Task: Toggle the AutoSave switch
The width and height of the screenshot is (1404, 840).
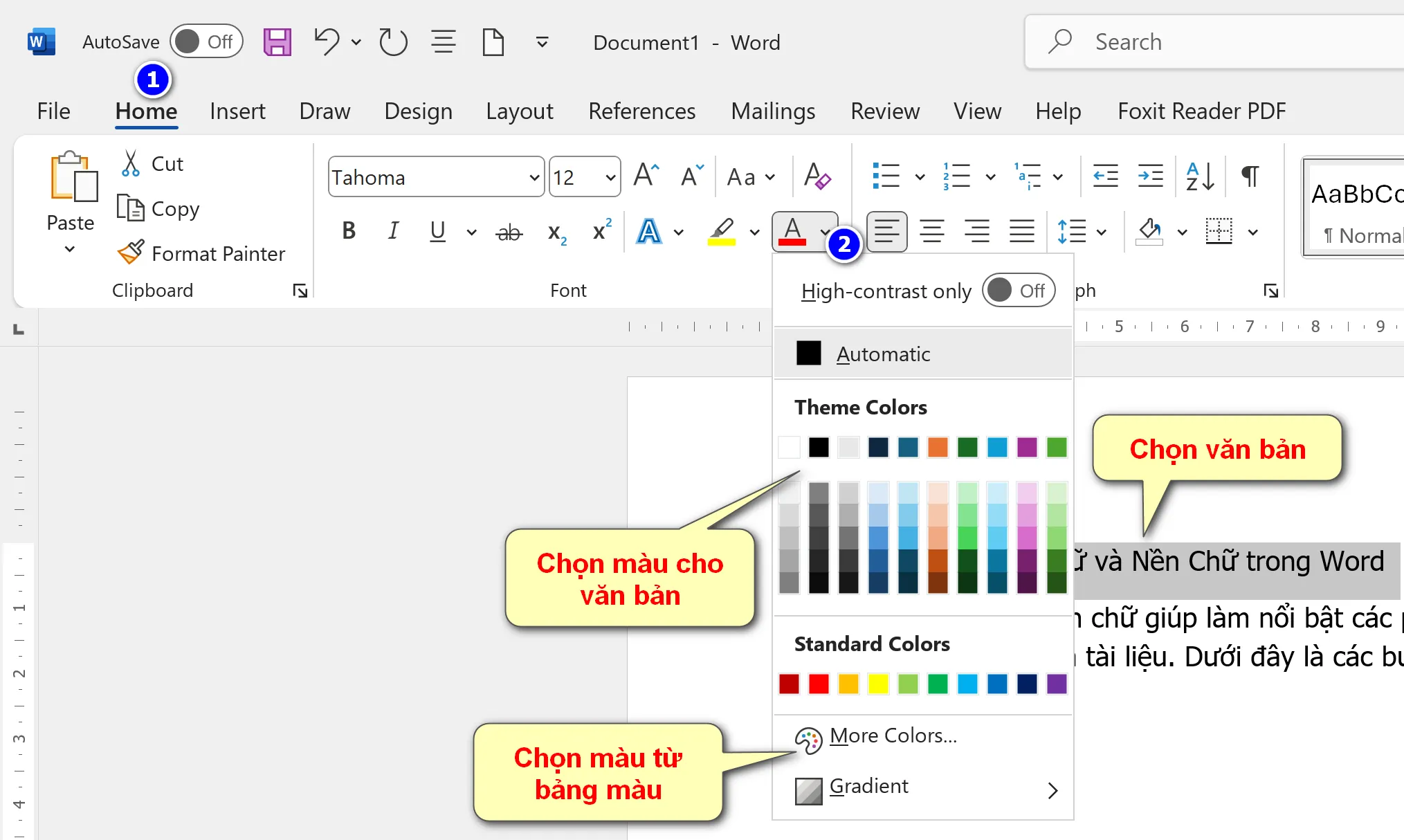Action: point(206,42)
